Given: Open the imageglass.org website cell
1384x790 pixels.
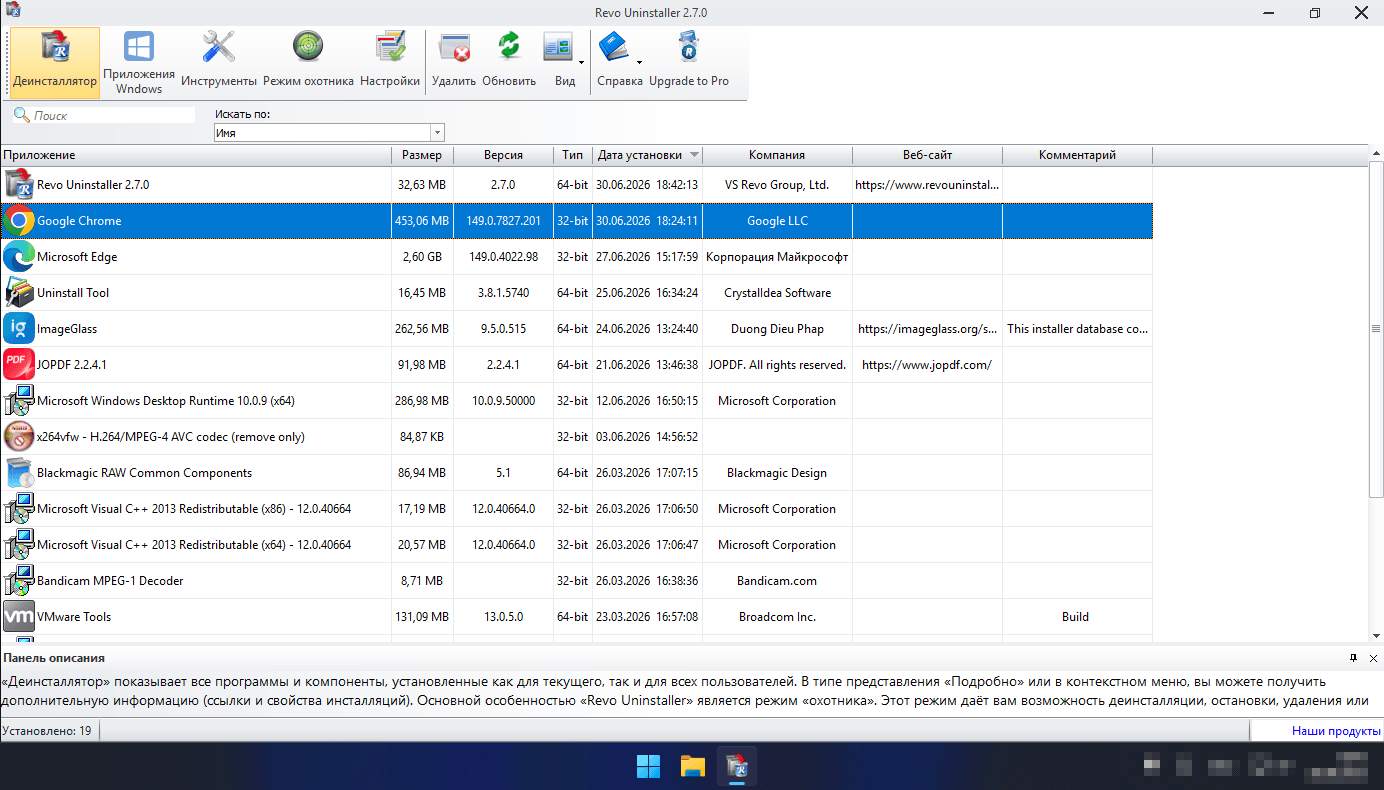Looking at the screenshot, I should coord(927,329).
